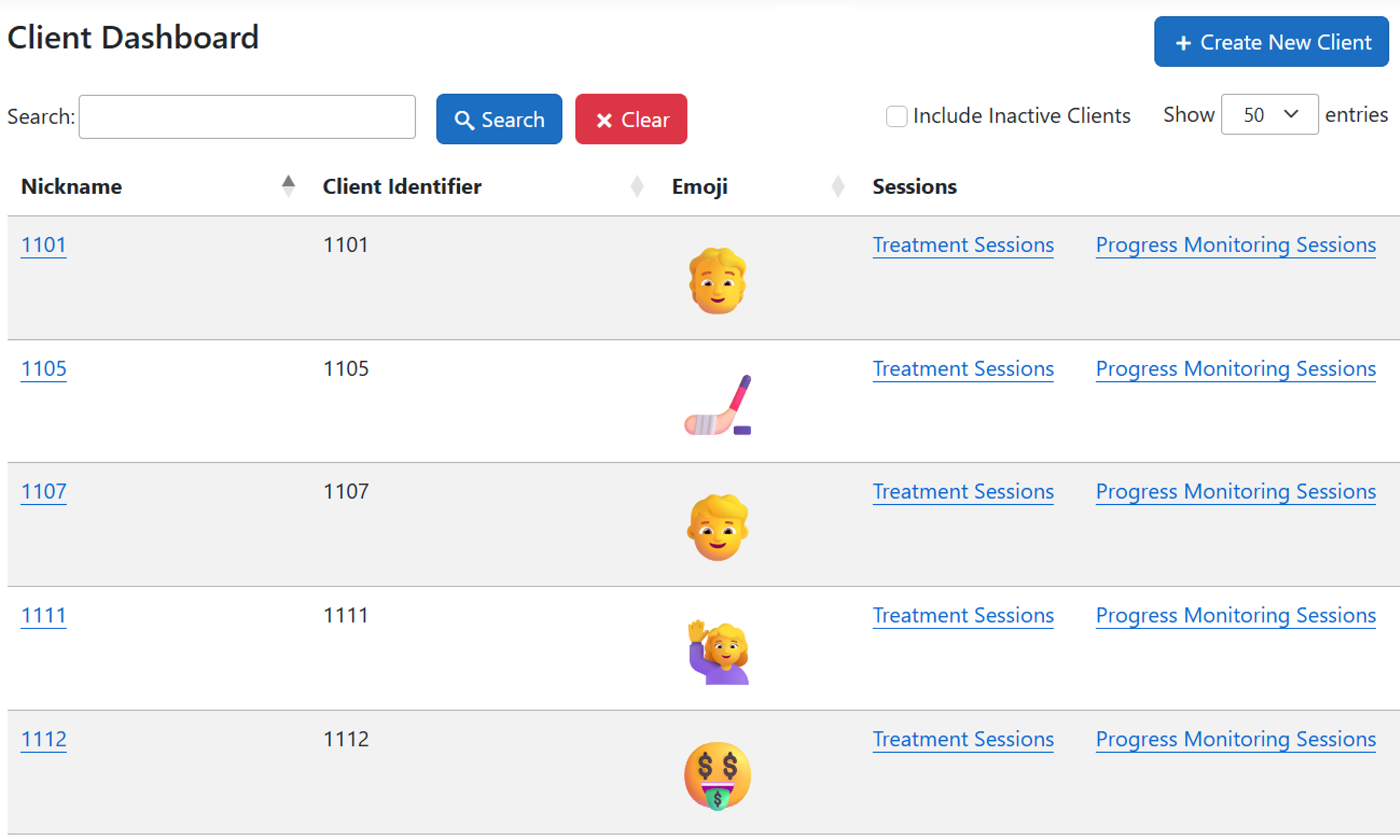Image resolution: width=1400 pixels, height=840 pixels.
Task: Toggle sort order on the Nickname column
Action: pos(289,185)
